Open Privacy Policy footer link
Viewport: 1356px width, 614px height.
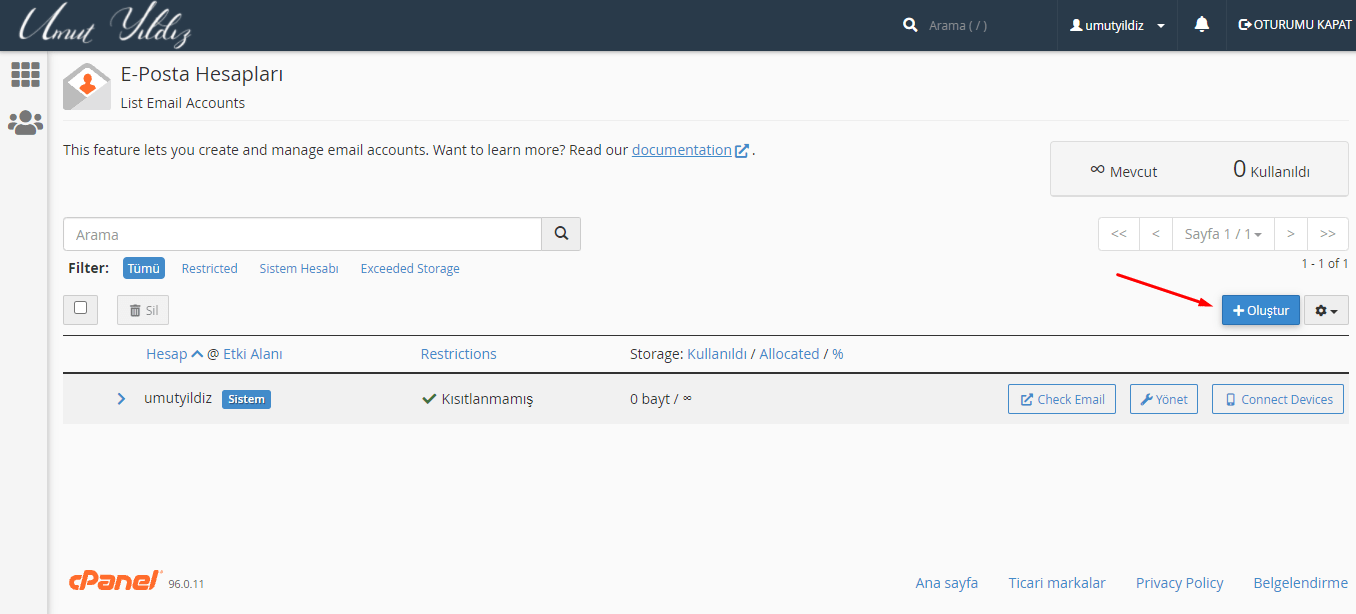(1179, 583)
